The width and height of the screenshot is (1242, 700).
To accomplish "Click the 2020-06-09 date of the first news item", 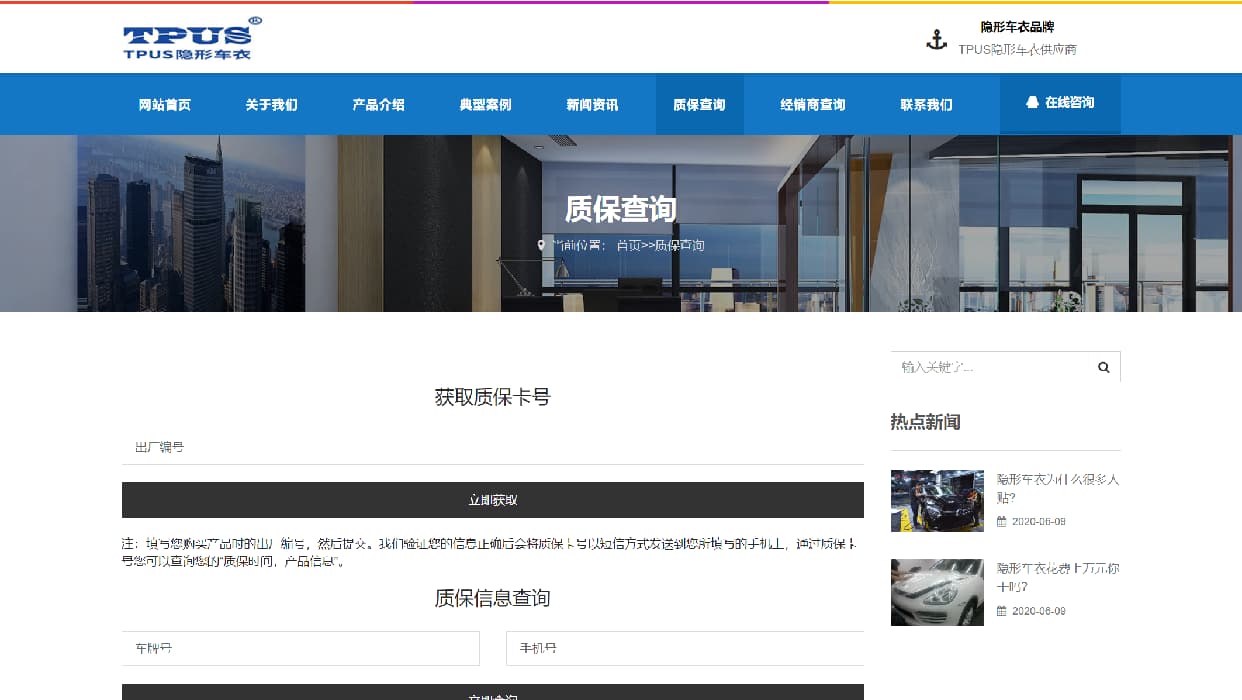I will click(1039, 522).
